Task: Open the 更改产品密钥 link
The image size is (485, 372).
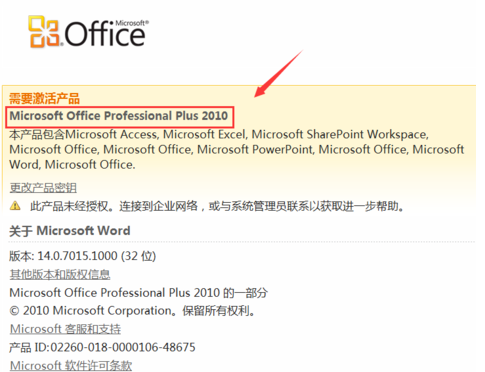Action: pos(43,188)
